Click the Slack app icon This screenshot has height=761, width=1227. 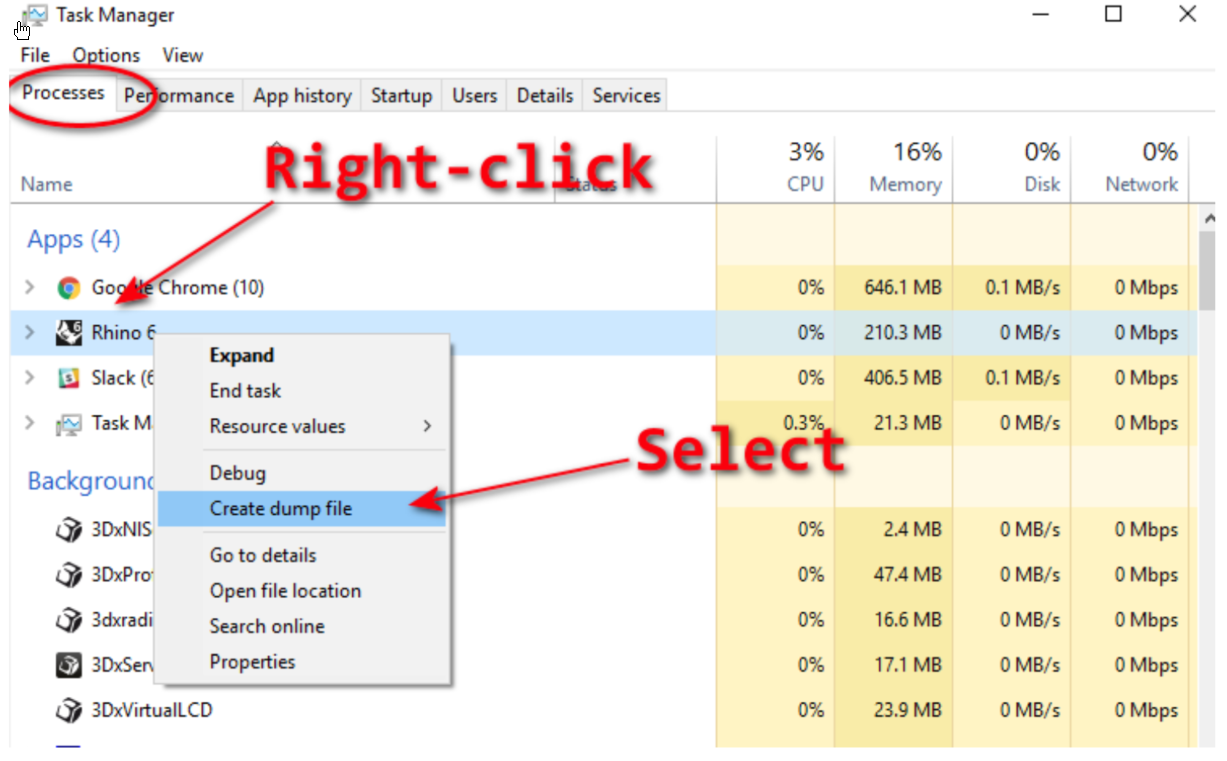(x=68, y=378)
